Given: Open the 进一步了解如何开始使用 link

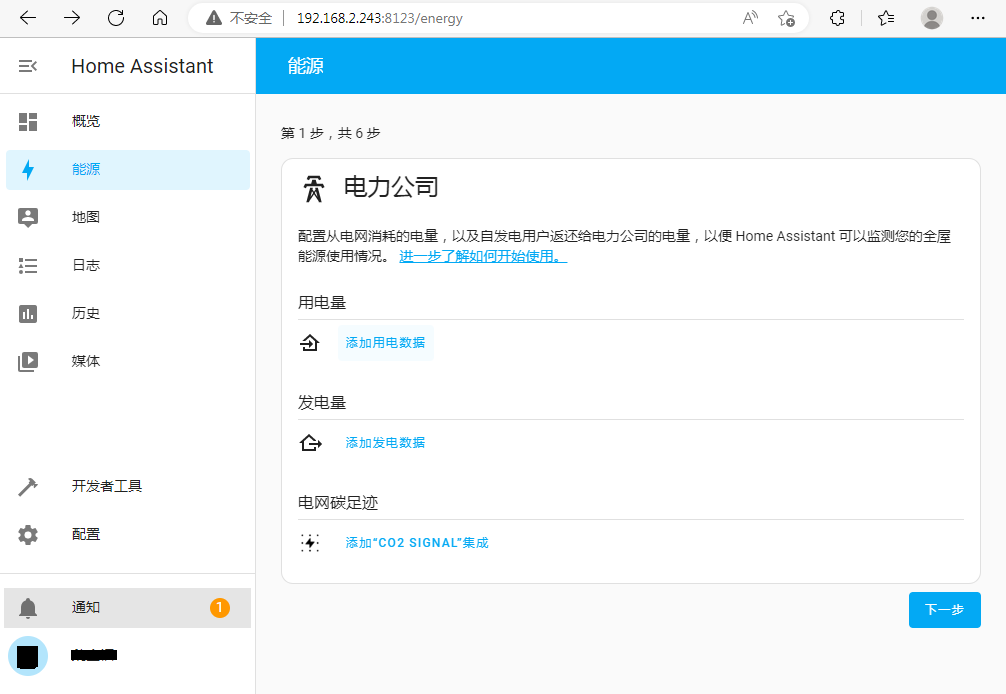Looking at the screenshot, I should click(x=483, y=257).
